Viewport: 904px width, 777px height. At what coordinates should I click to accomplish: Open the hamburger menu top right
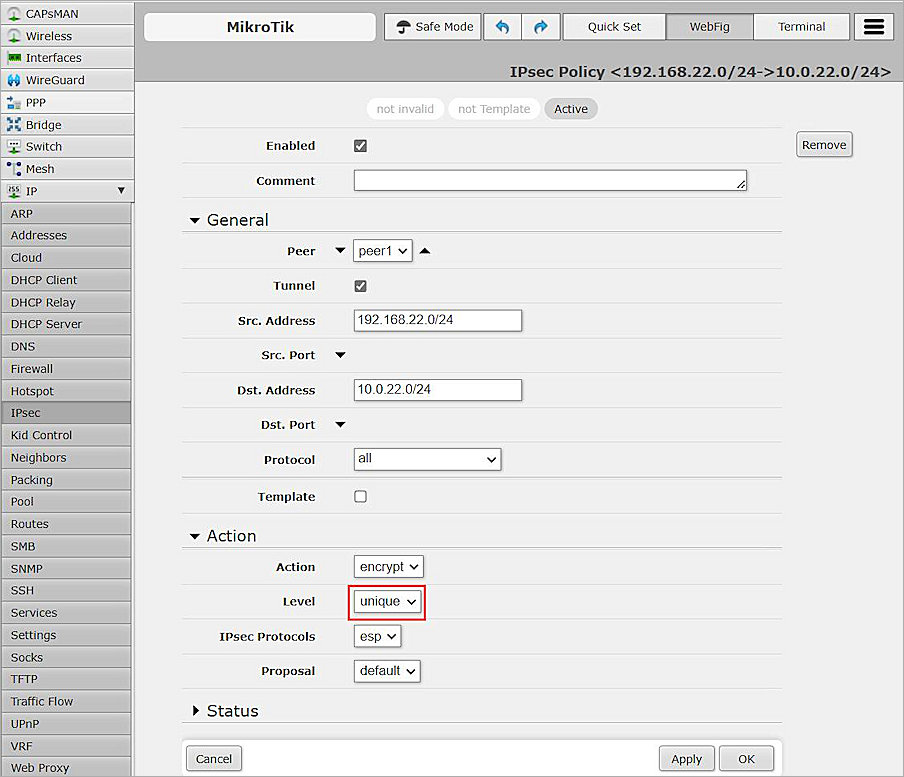coord(873,26)
